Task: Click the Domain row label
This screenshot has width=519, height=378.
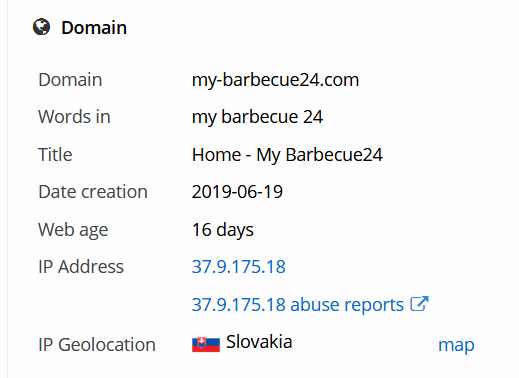Action: coord(70,80)
